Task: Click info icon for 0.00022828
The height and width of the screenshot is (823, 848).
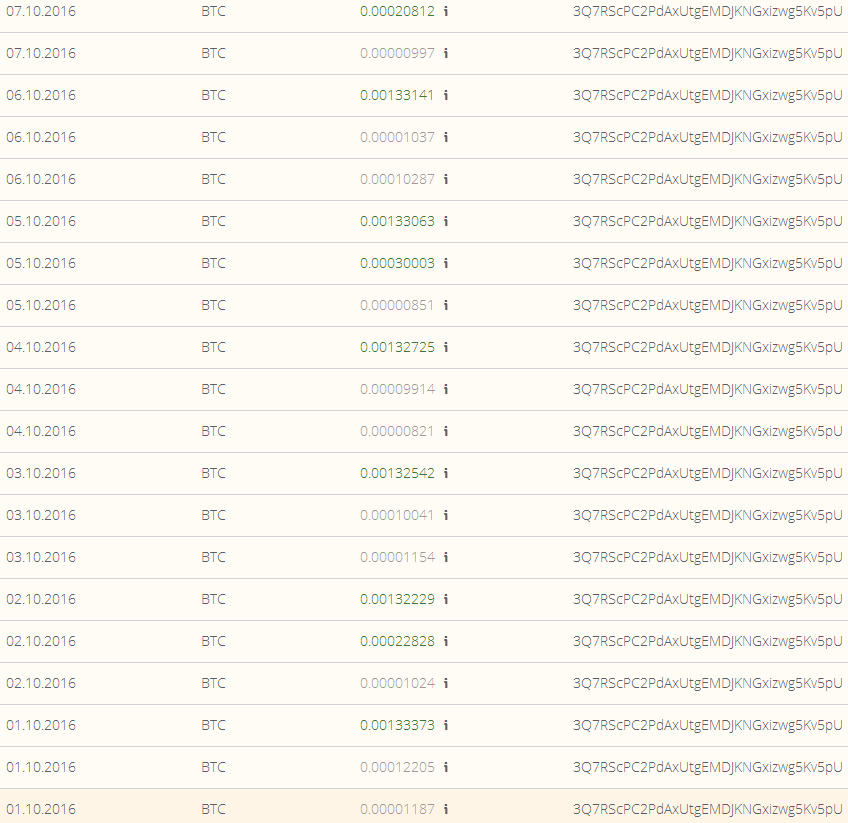Action: [446, 641]
